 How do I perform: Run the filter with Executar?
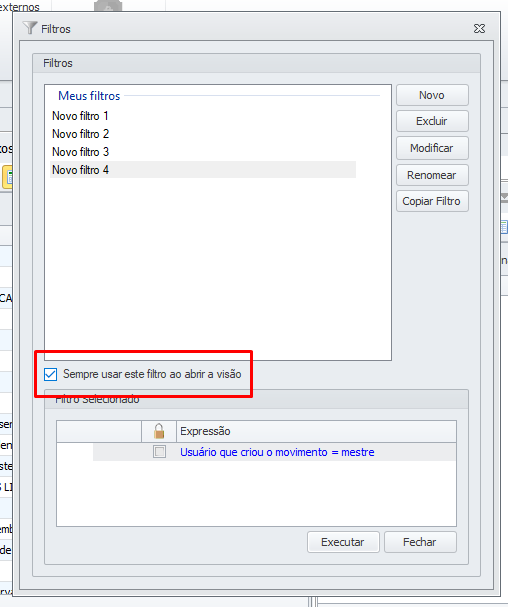(343, 542)
